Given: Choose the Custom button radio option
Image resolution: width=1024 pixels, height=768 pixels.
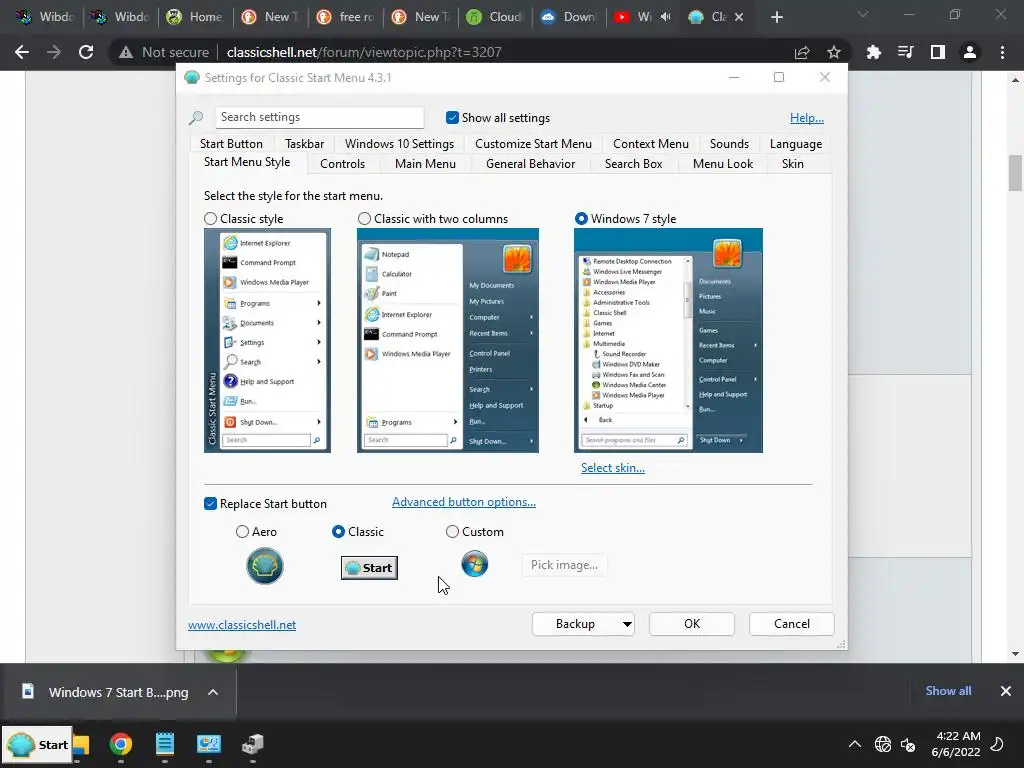Looking at the screenshot, I should [x=452, y=532].
